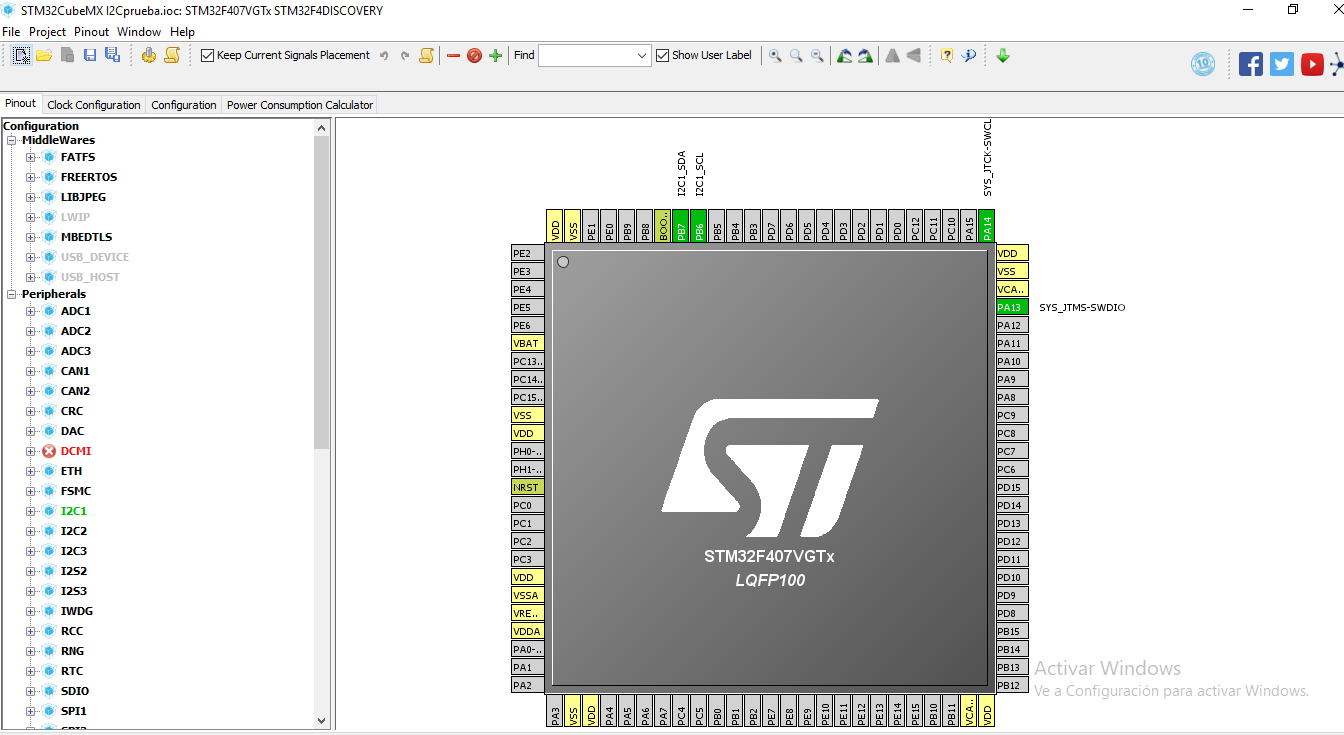Click the Undo arrow icon
The width and height of the screenshot is (1344, 735).
pos(384,56)
